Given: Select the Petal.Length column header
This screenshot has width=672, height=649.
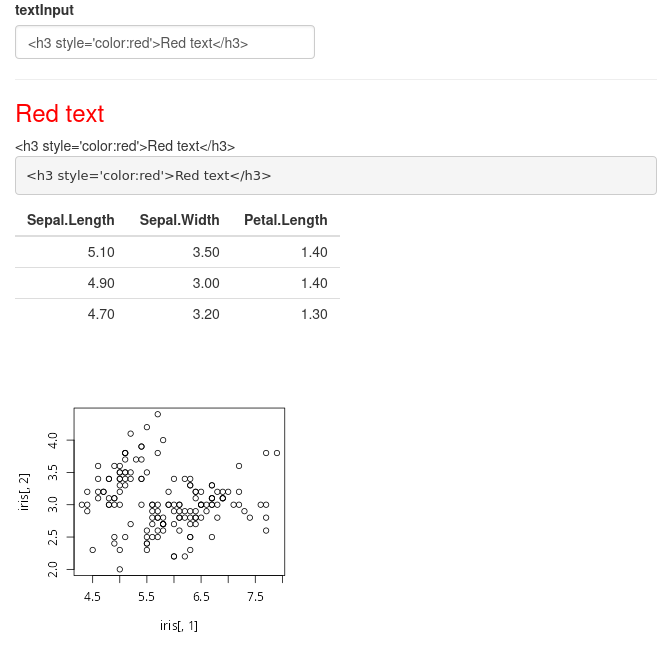Looking at the screenshot, I should point(286,220).
